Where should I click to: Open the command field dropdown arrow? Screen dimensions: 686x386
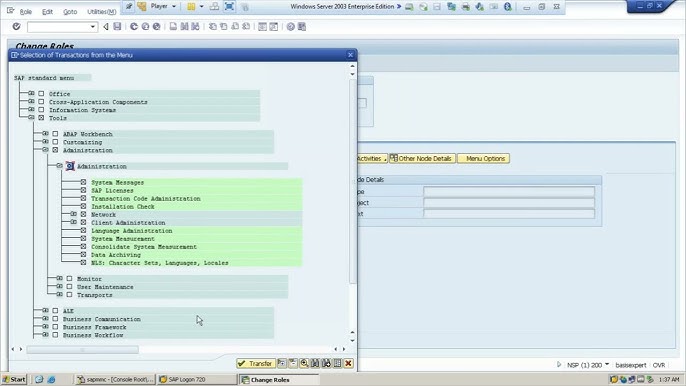click(x=93, y=27)
